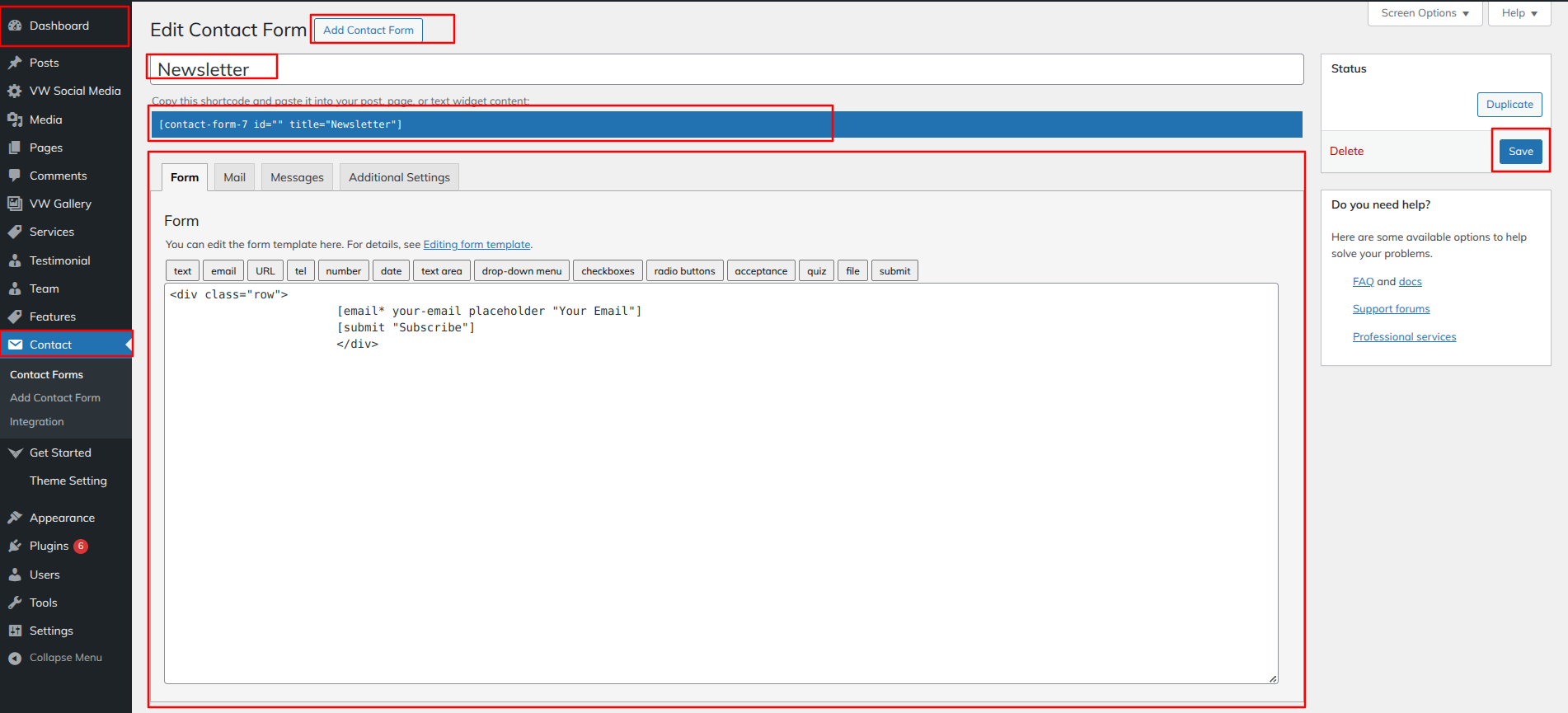Open the Additional Settings tab

pos(399,177)
